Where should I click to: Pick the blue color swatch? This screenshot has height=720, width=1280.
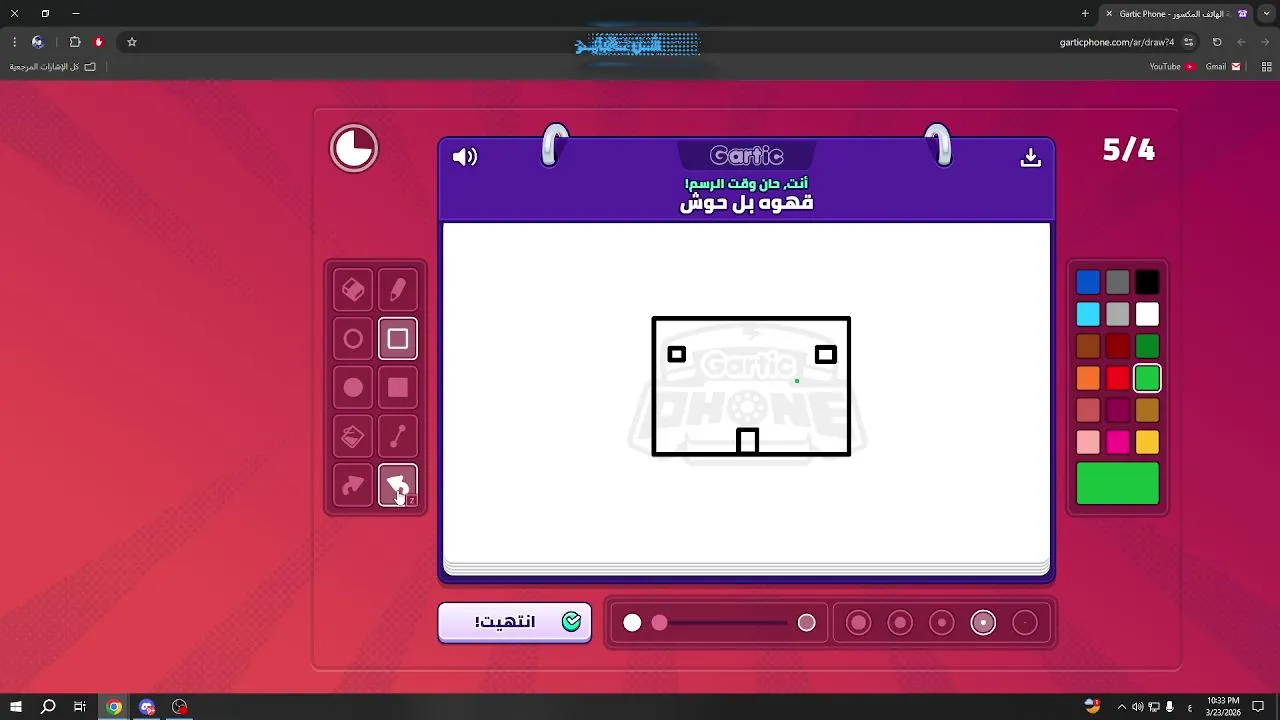(1088, 283)
